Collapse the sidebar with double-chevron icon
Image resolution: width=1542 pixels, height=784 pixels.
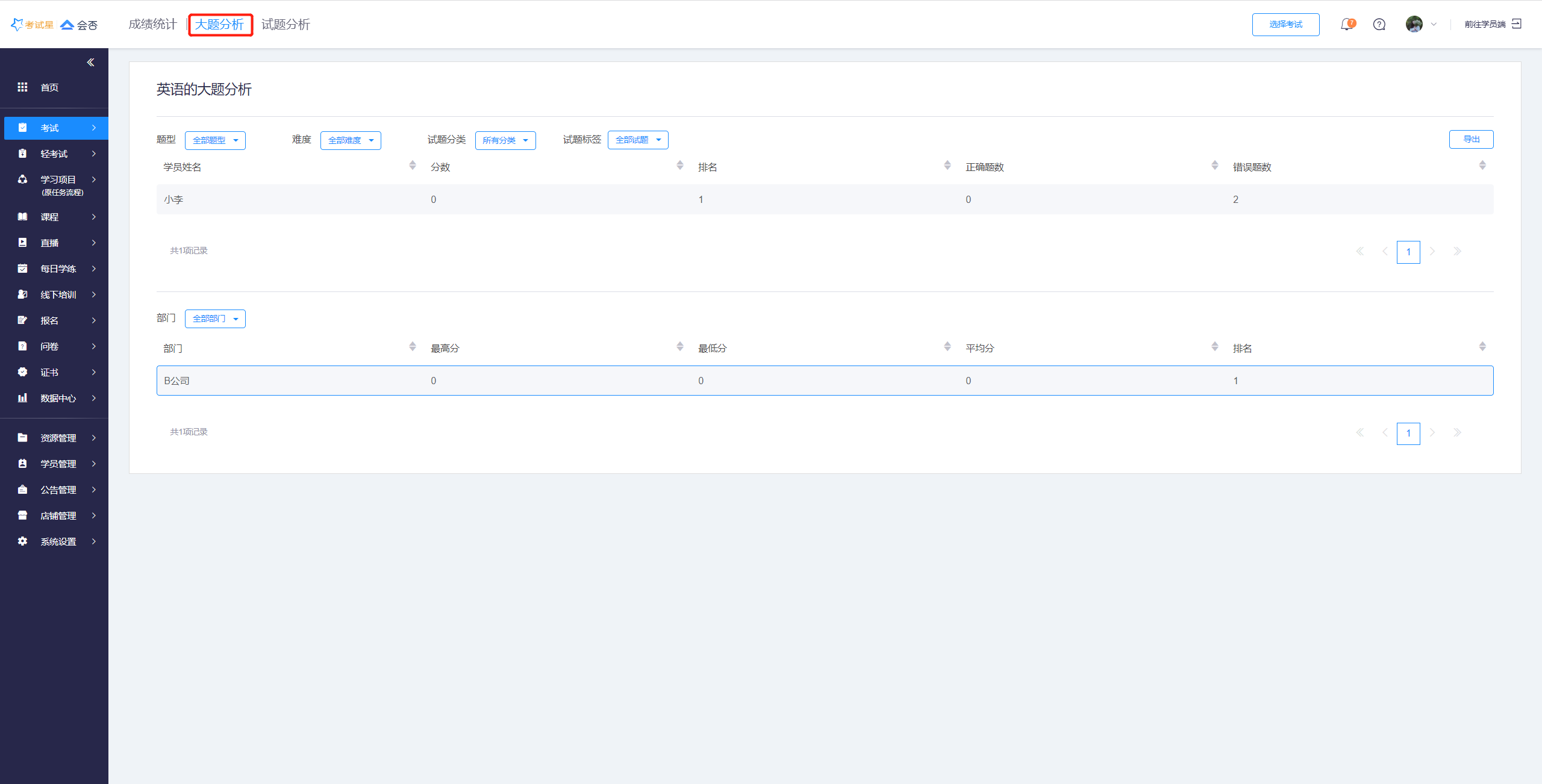tap(90, 63)
